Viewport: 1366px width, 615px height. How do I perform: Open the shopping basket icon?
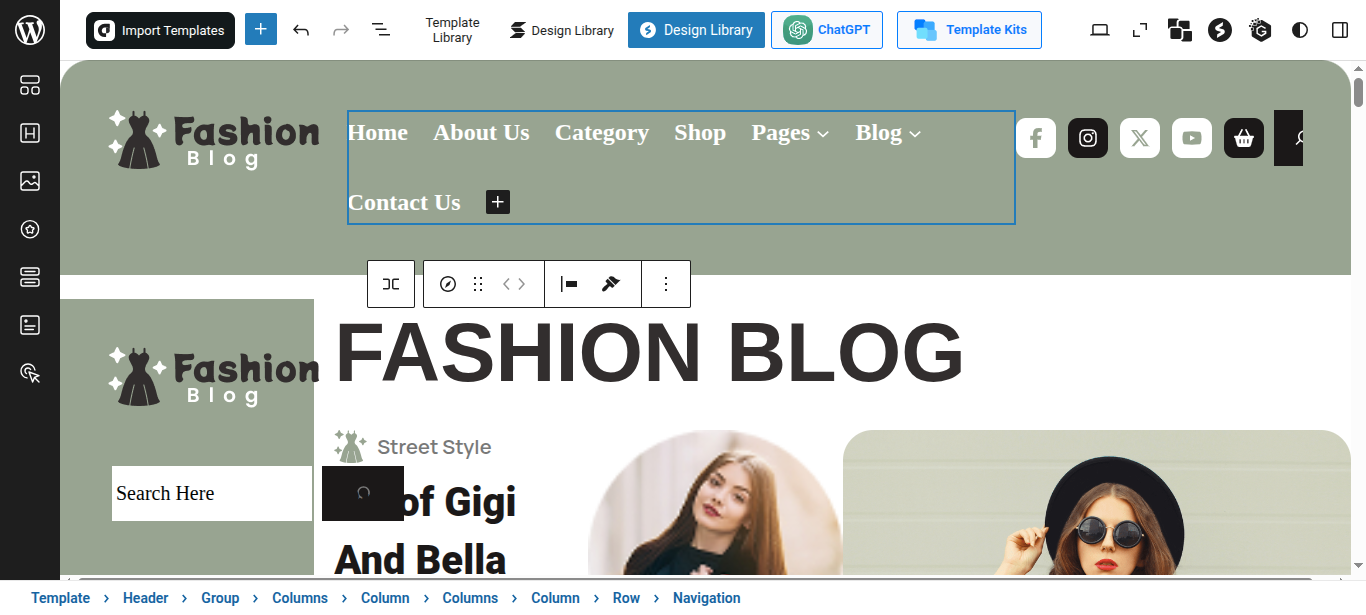(x=1244, y=138)
